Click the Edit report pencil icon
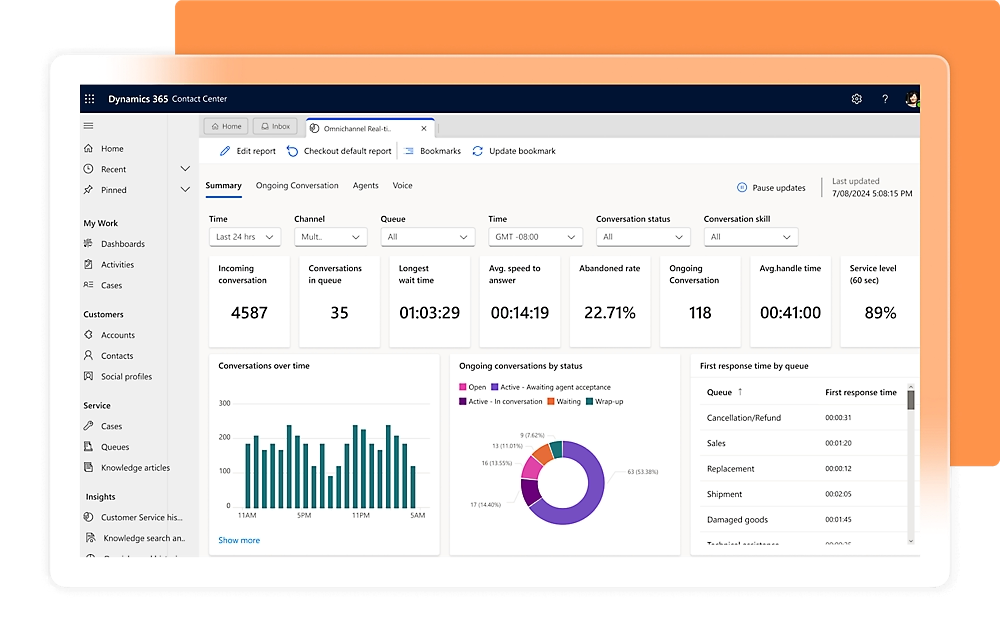 [225, 151]
